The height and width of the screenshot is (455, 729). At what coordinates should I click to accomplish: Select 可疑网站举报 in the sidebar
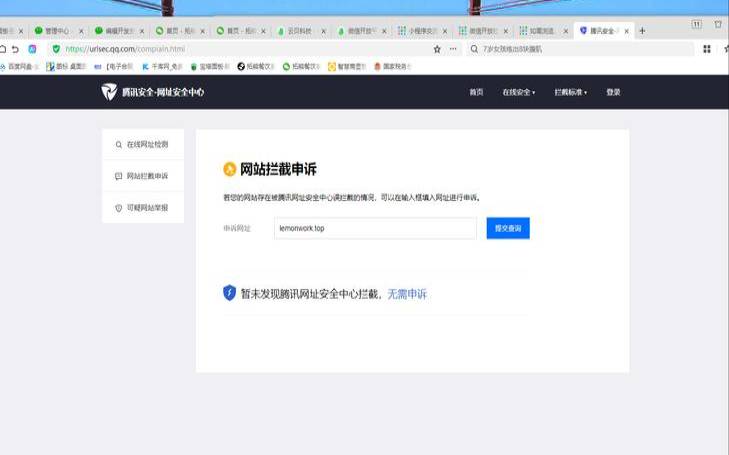[143, 208]
